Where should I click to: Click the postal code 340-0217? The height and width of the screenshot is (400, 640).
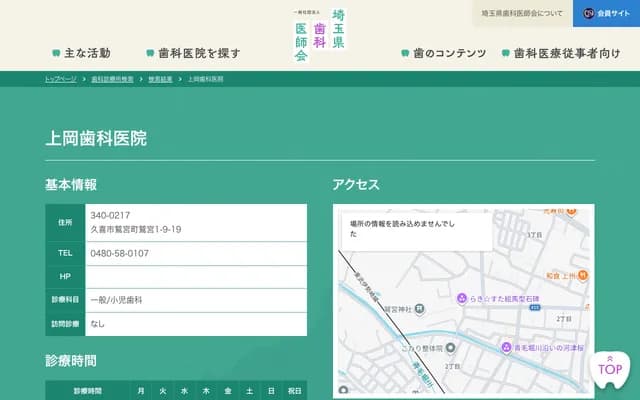pos(110,215)
